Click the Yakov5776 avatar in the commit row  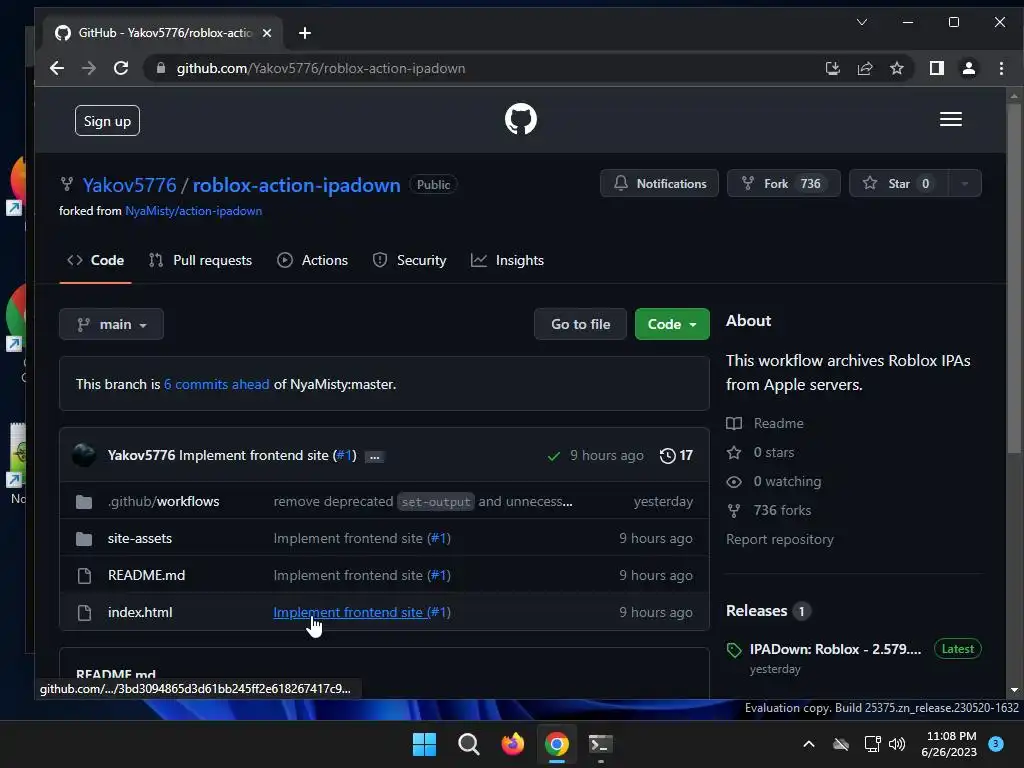pos(84,455)
